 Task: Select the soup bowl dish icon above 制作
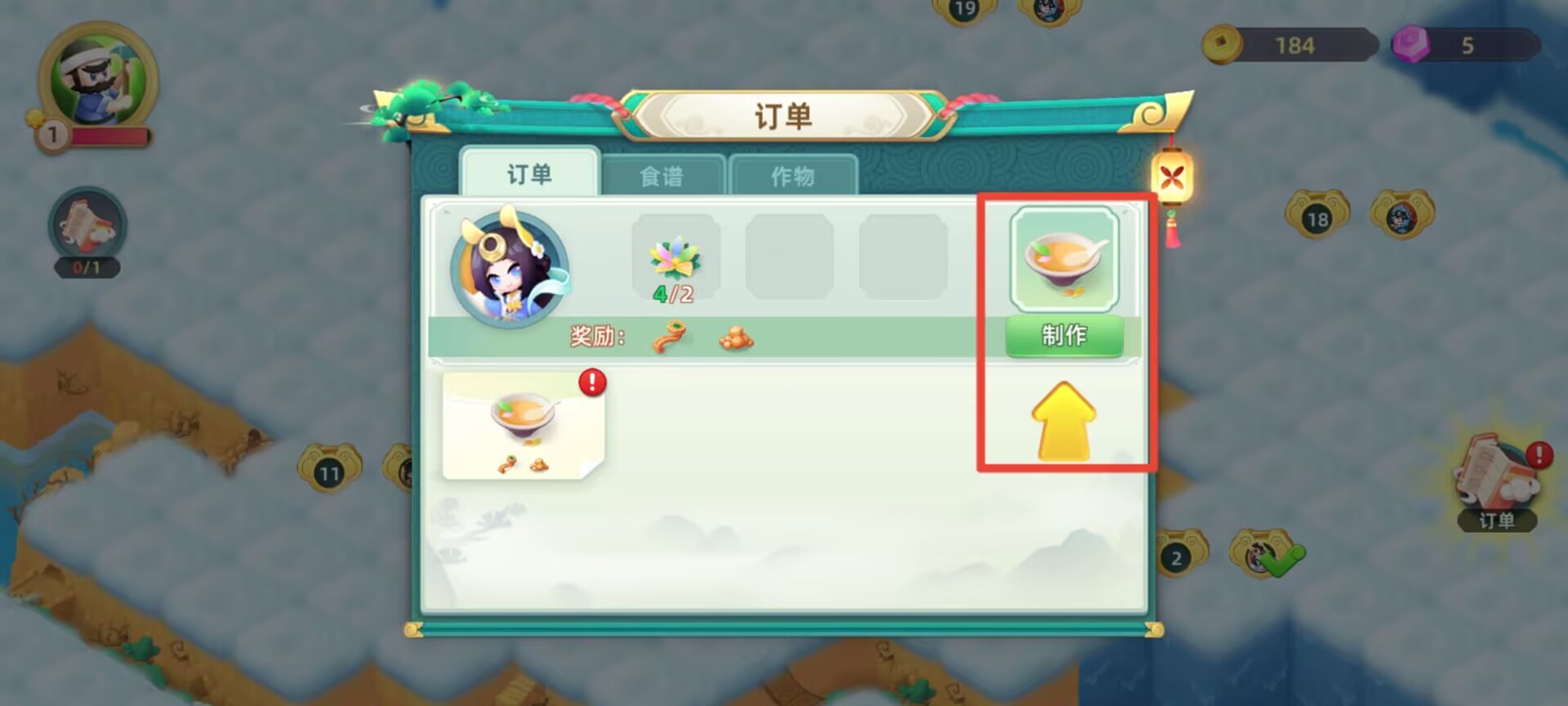(x=1064, y=259)
